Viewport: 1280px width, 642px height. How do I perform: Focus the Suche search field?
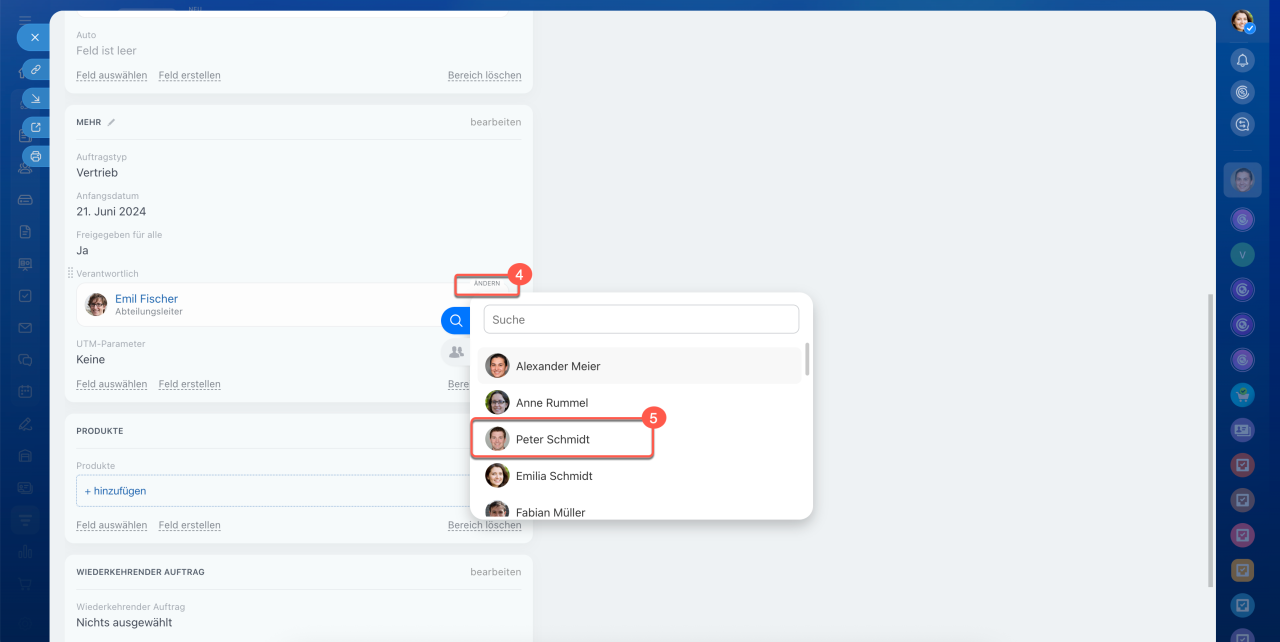(641, 320)
